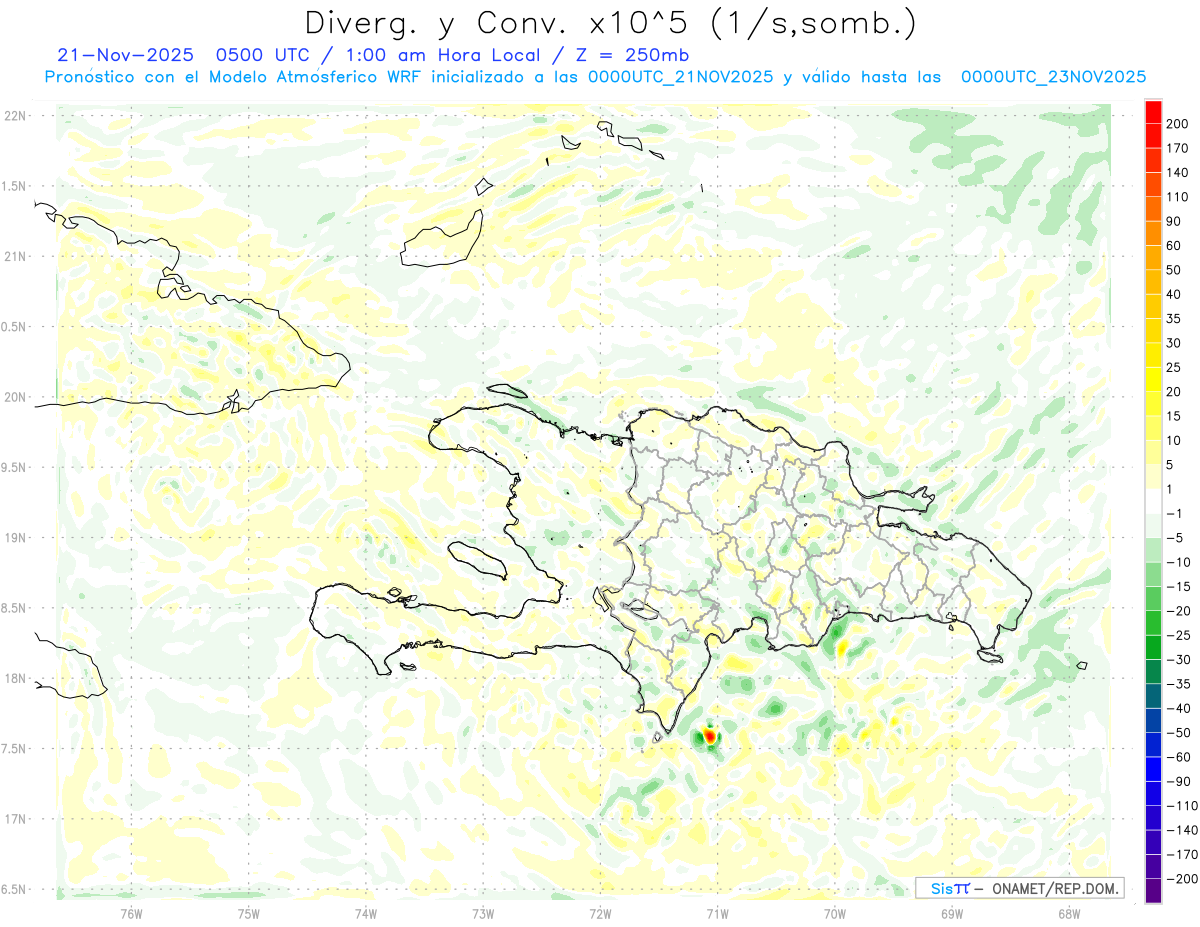This screenshot has height=927, width=1200.
Task: Click the colorbar value '-15'
Action: [1178, 587]
